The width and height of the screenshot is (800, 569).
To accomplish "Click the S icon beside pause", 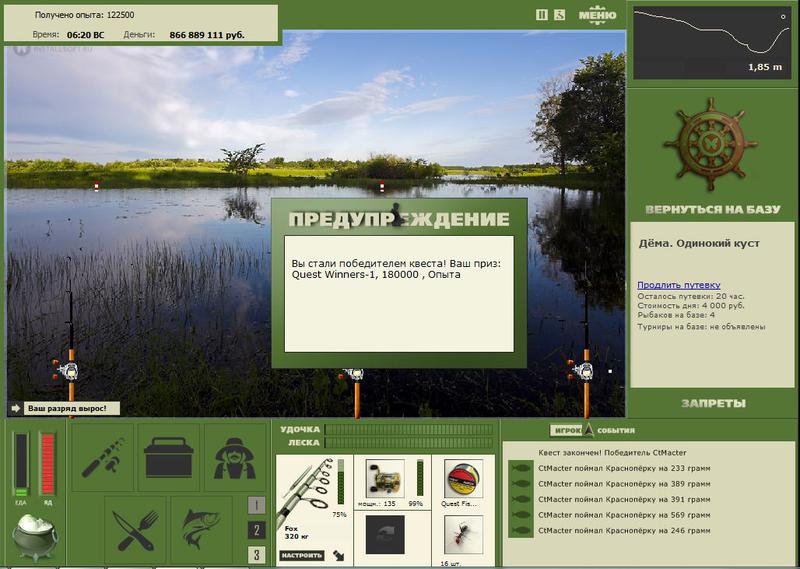I will (559, 15).
